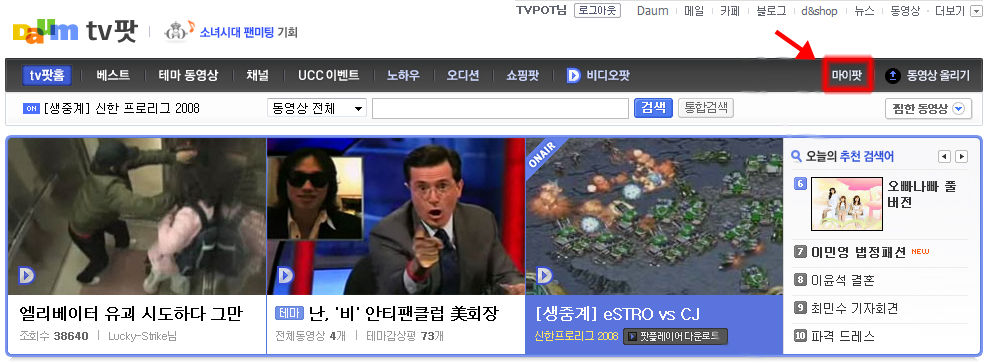Open keyword 오빠나빠 풀버전
989x364 pixels.
[x=922, y=194]
